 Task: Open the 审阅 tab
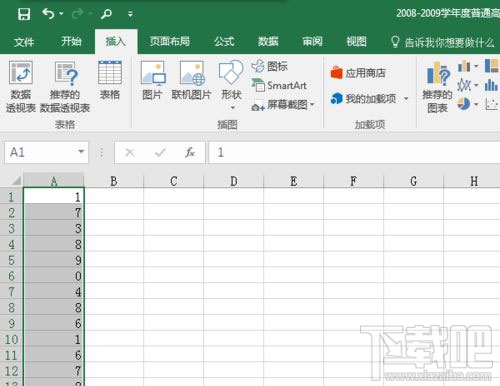(x=312, y=41)
